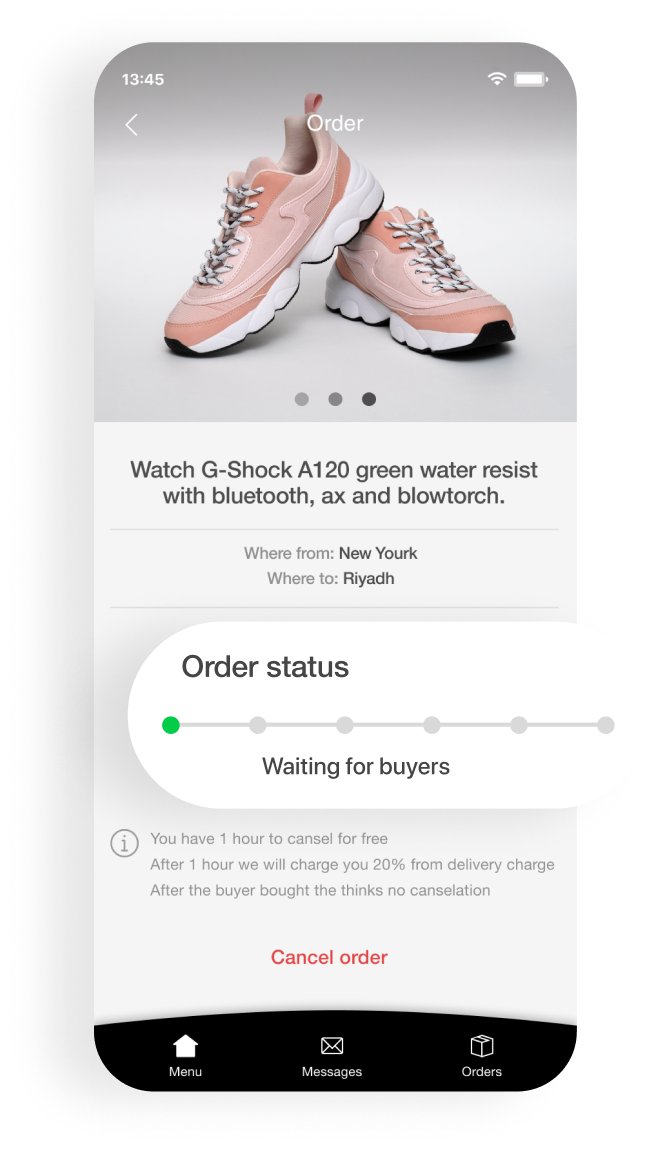This screenshot has height=1150, width=655.
Task: Click the third order status step
Action: click(x=345, y=725)
